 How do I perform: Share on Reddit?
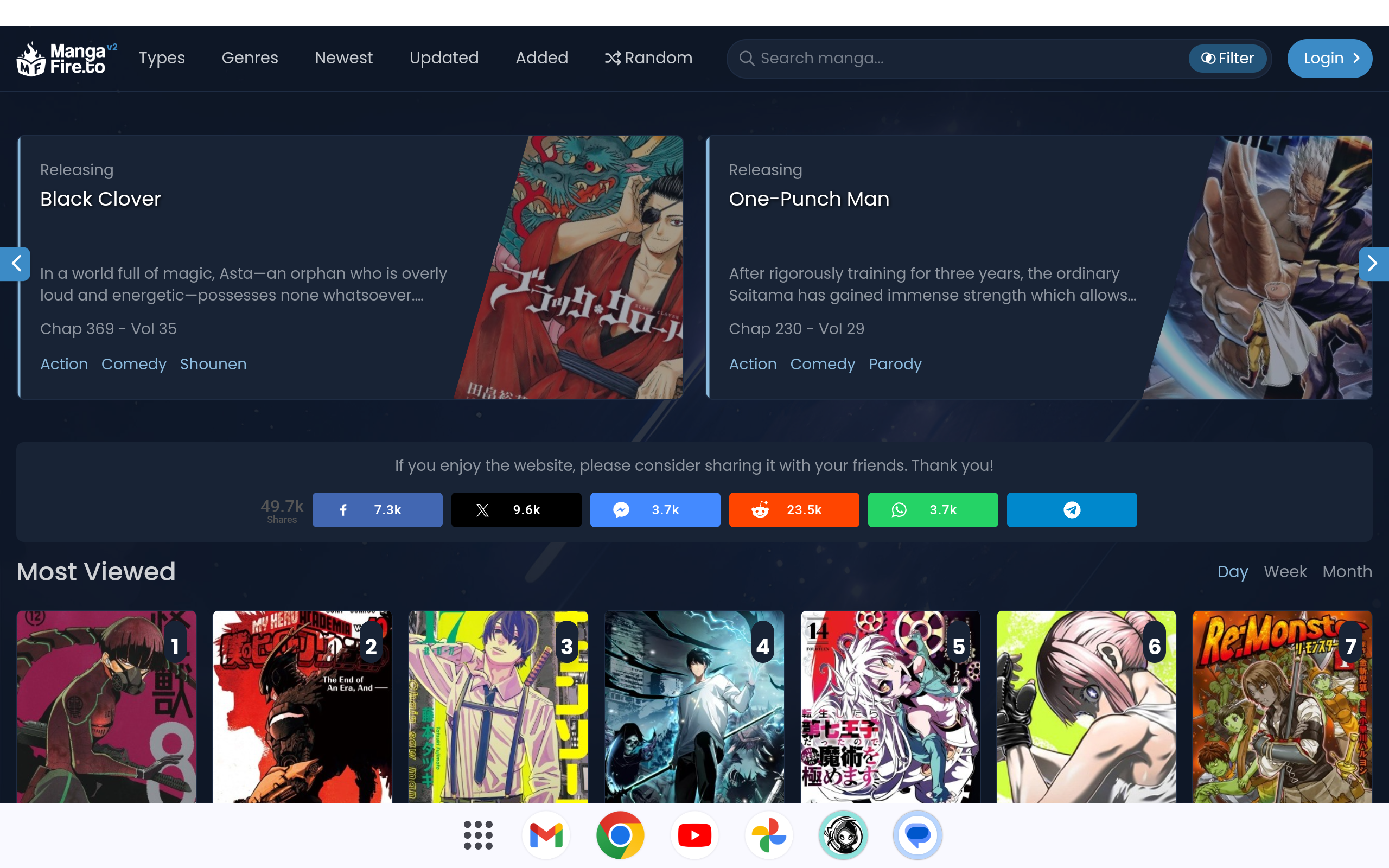click(x=794, y=510)
